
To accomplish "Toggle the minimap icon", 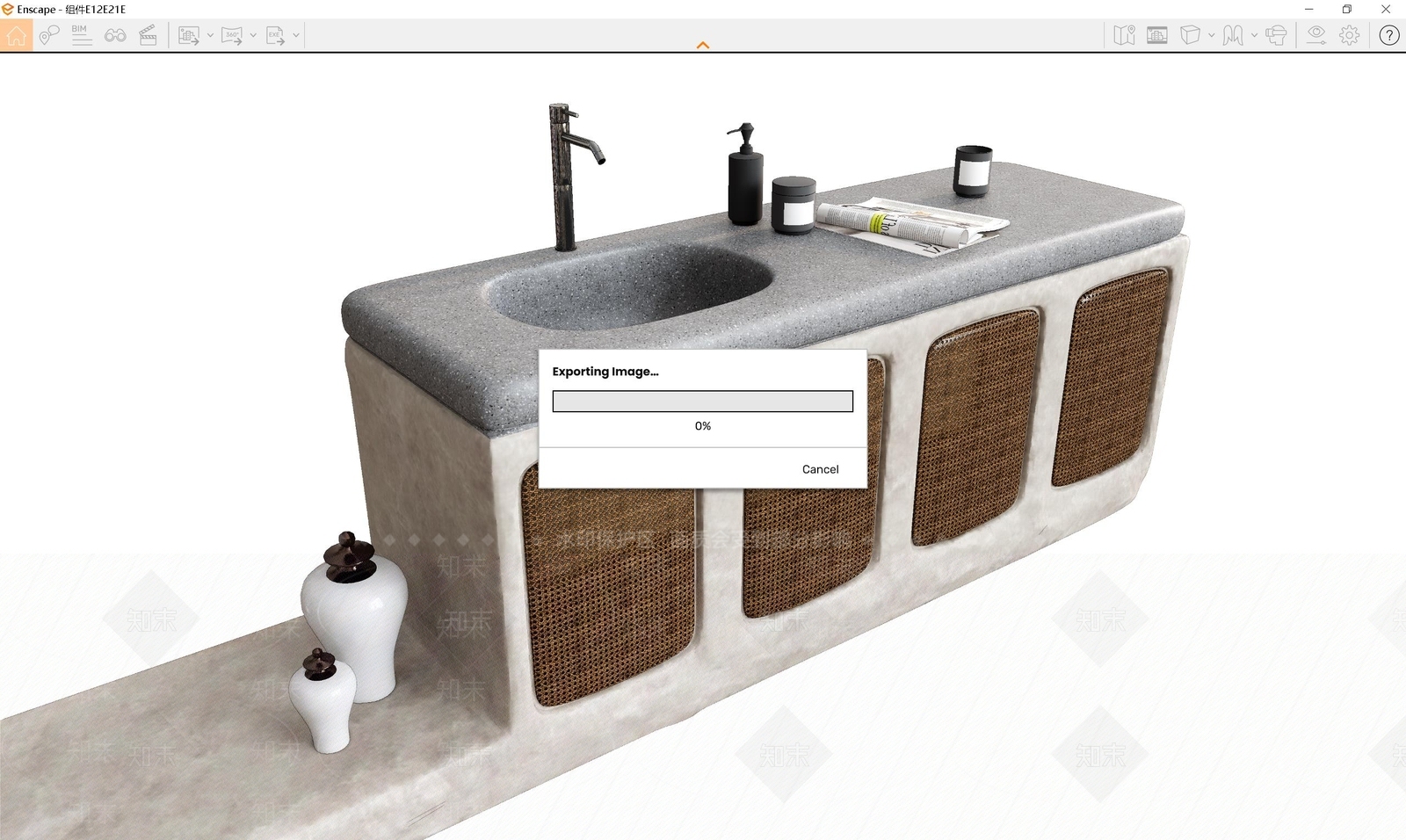I will 1124,35.
